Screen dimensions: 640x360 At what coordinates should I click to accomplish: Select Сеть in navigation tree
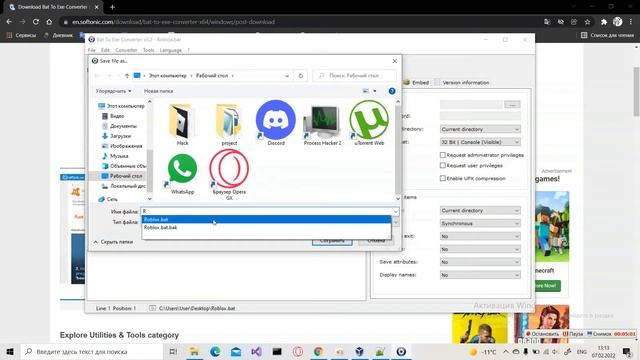[112, 199]
